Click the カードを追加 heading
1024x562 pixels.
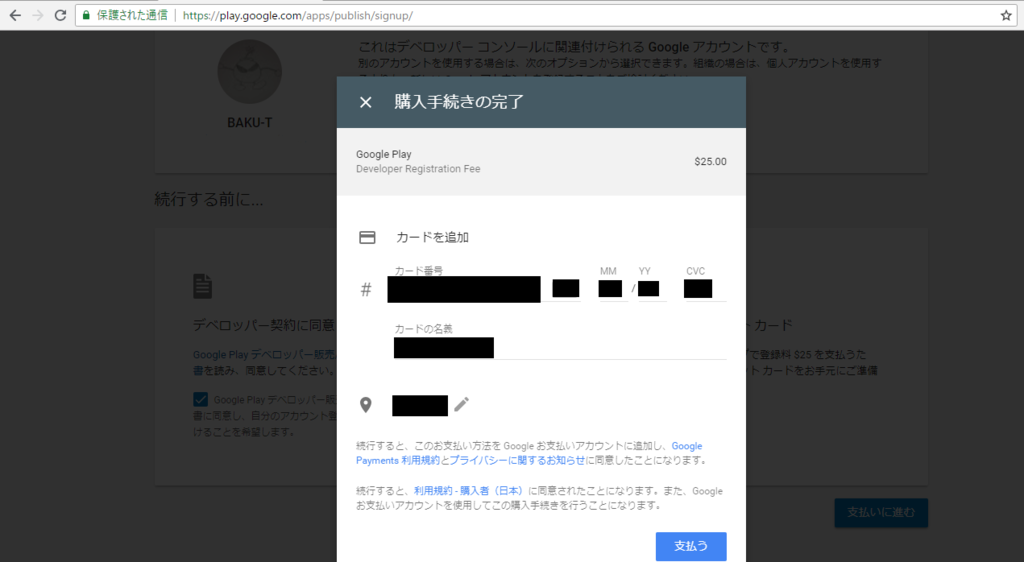[x=432, y=238]
